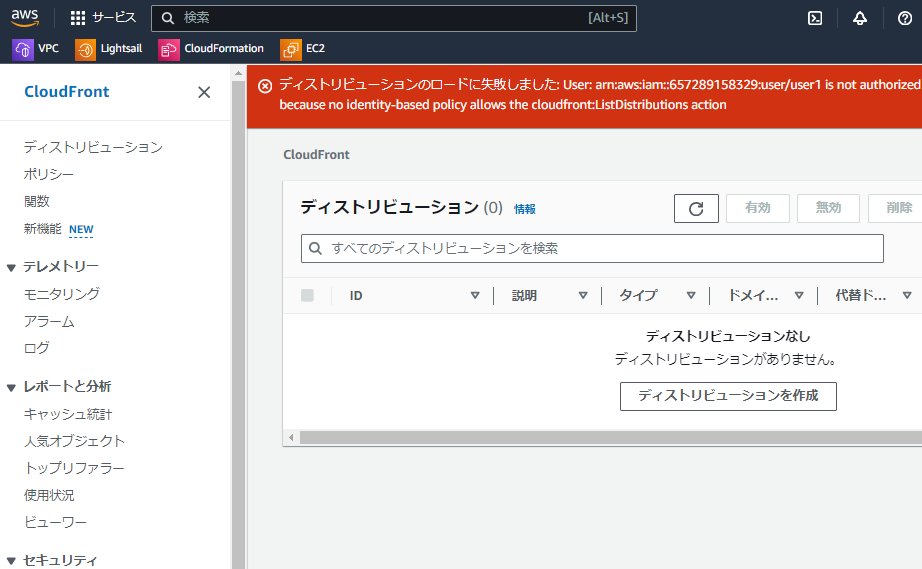The image size is (922, 569).
Task: Click the CloudFront sidebar title link
Action: [x=66, y=92]
